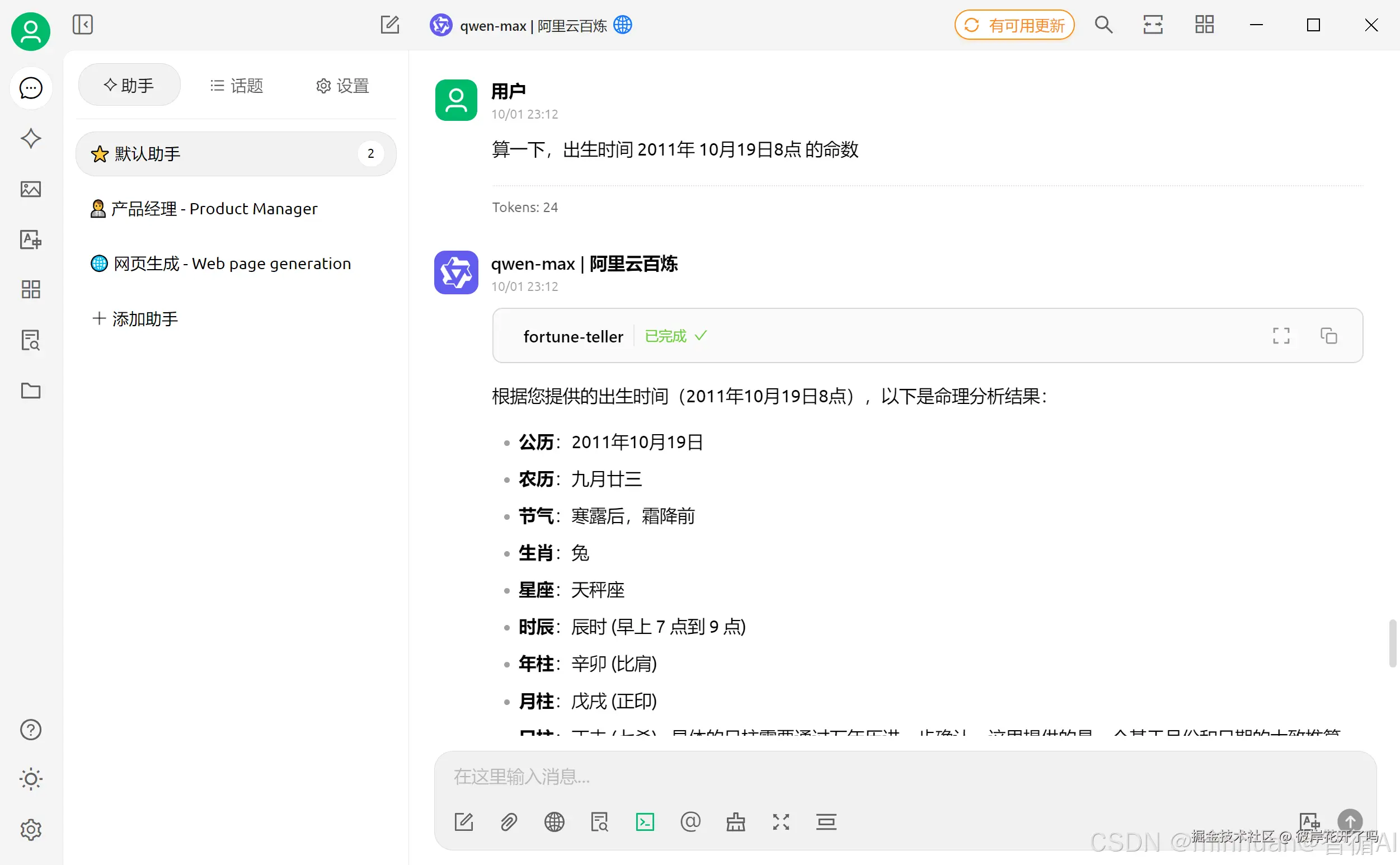This screenshot has height=865, width=1400.
Task: Toggle the light/dark theme sun icon
Action: point(30,779)
